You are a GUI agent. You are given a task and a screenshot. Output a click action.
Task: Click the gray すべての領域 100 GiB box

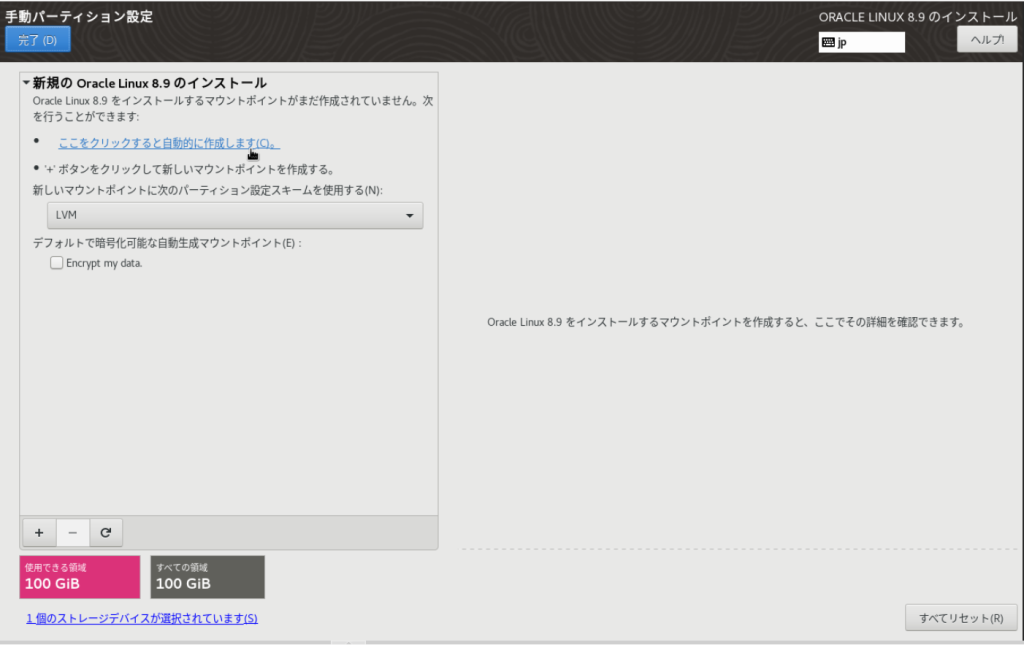pos(207,577)
